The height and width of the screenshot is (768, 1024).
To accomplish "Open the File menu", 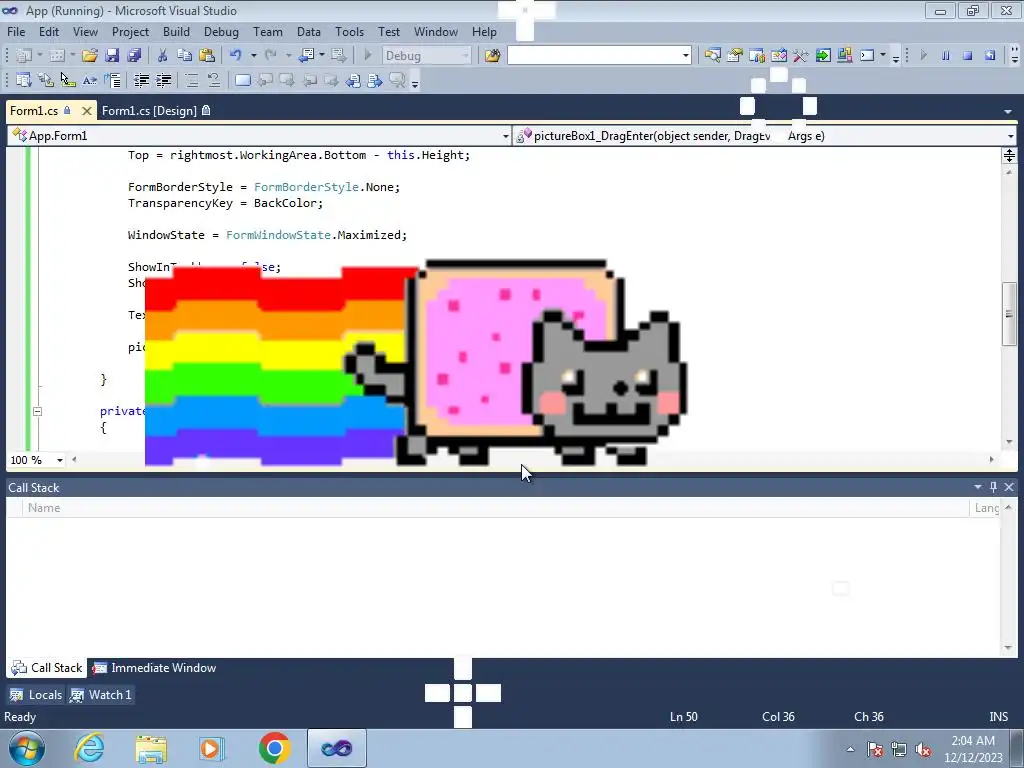I will tap(16, 31).
